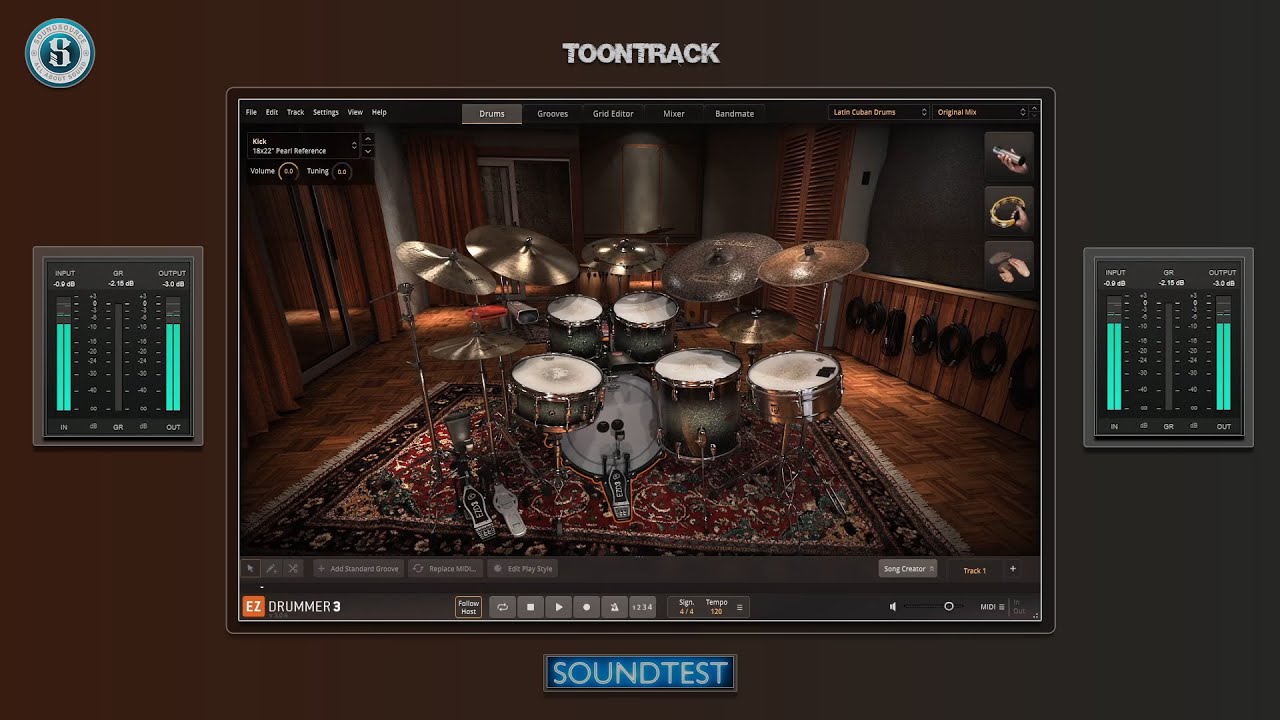Click Add Standard Groove
Screen dimensions: 1280x720
[358, 569]
